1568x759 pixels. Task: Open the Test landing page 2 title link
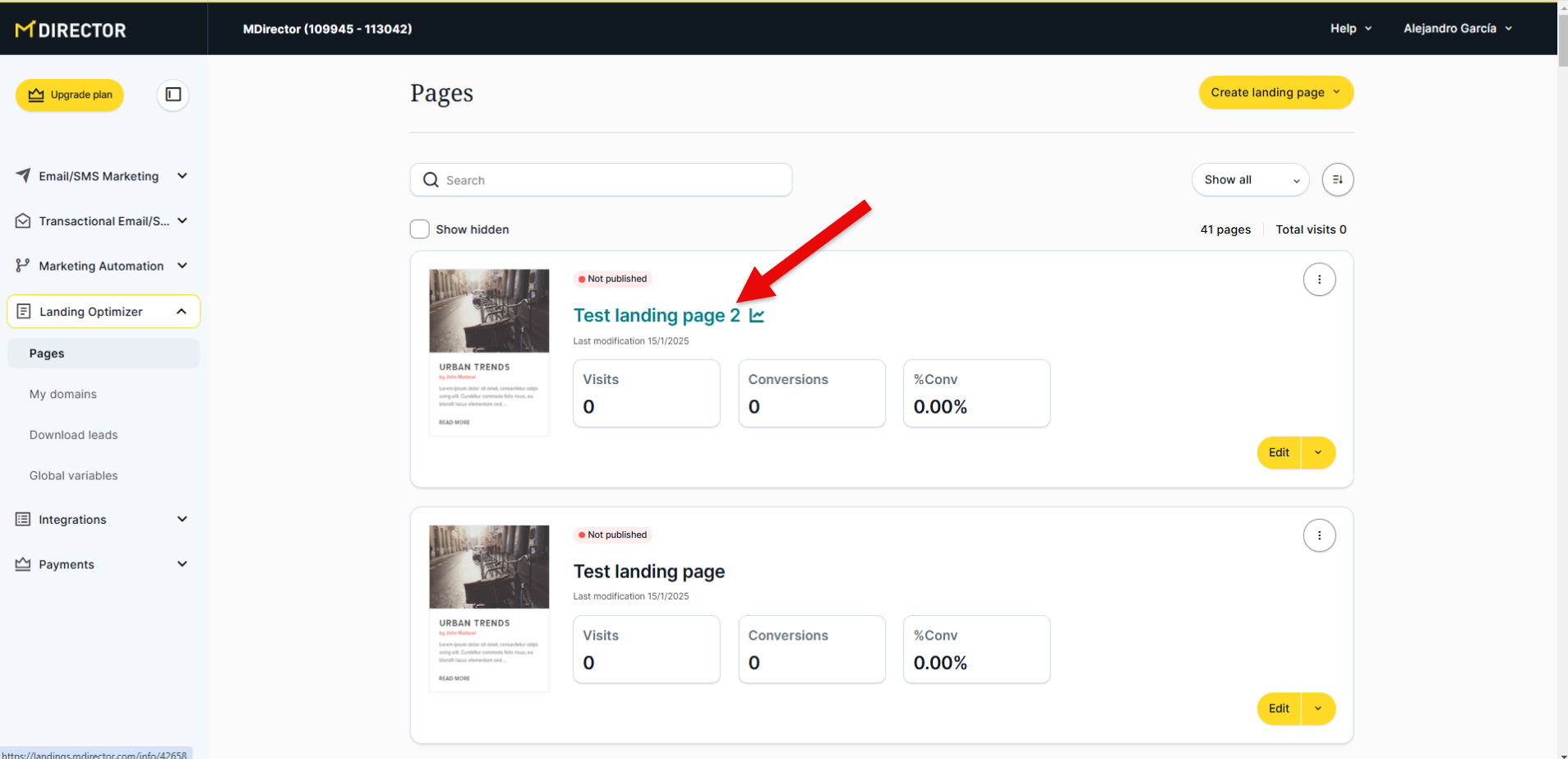tap(656, 316)
